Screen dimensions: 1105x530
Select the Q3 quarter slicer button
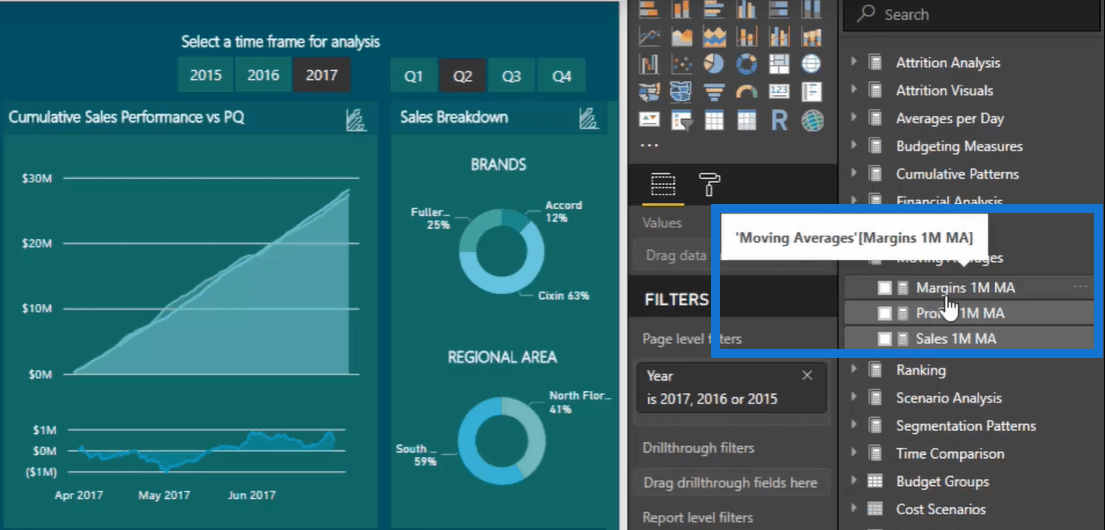tap(512, 76)
